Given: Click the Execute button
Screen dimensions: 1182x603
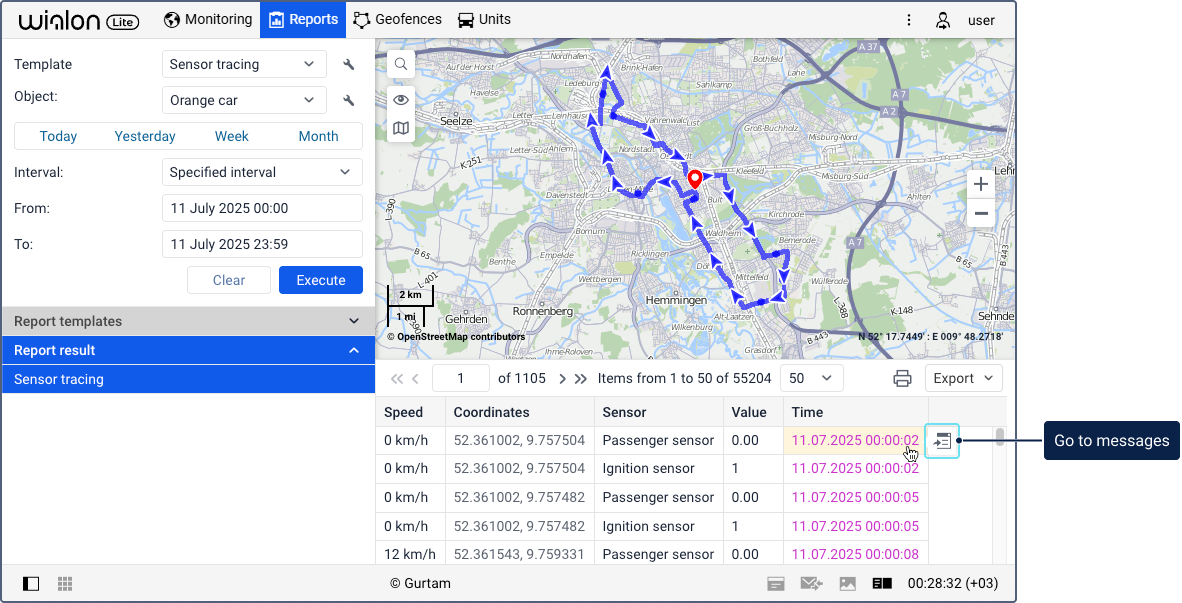Looking at the screenshot, I should (320, 280).
